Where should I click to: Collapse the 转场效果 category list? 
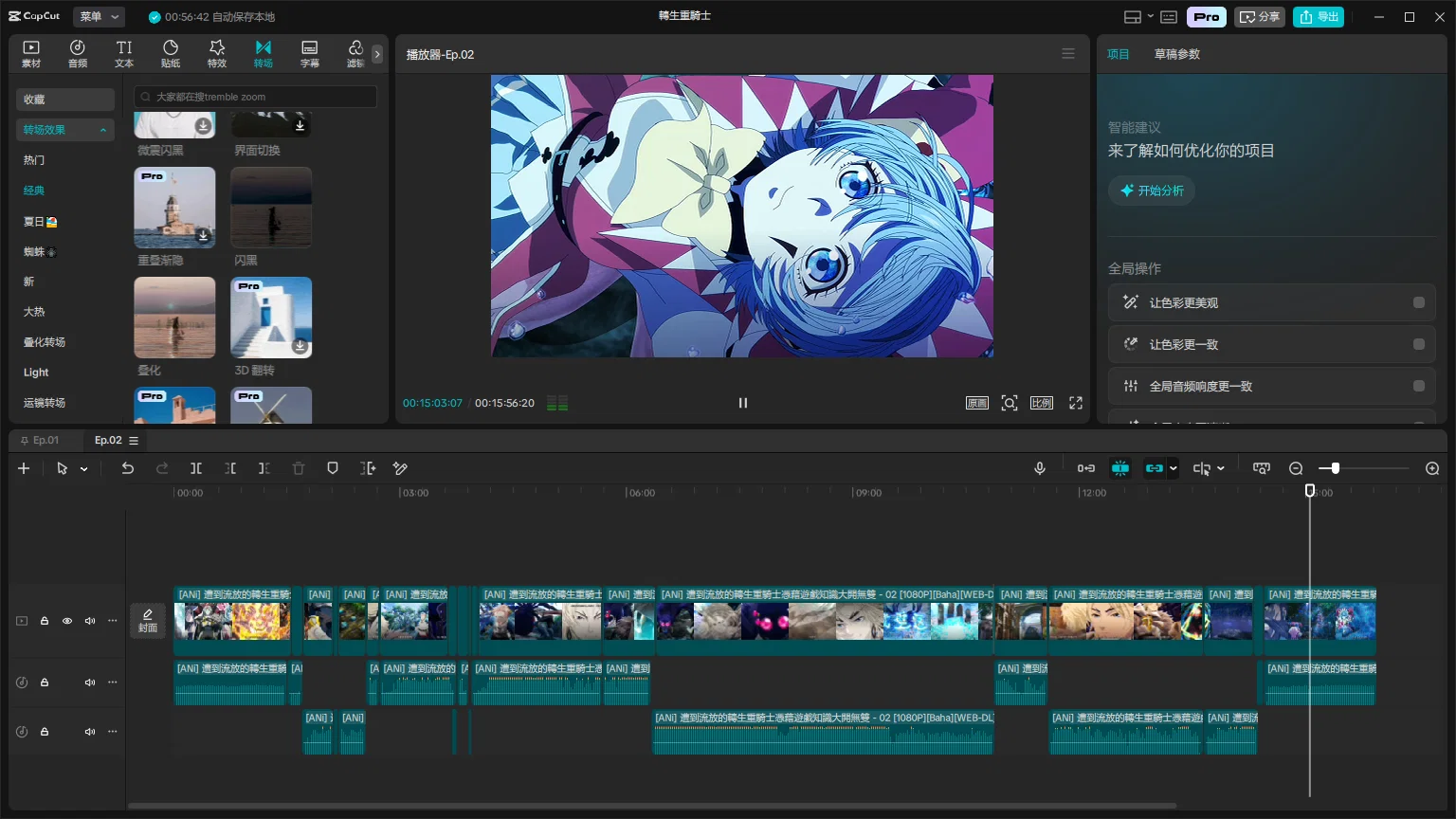(x=102, y=130)
